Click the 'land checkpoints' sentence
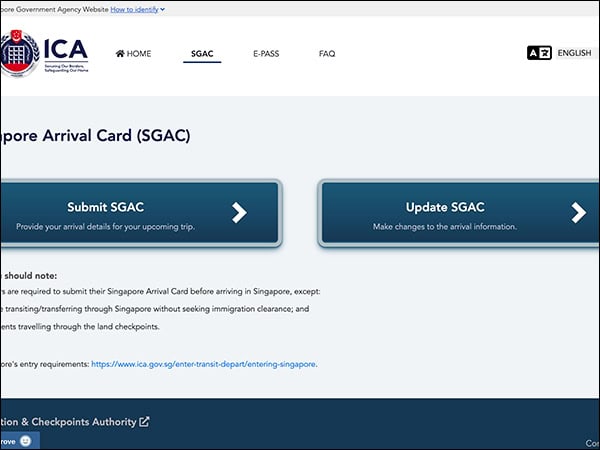Image resolution: width=600 pixels, height=450 pixels. click(x=80, y=327)
